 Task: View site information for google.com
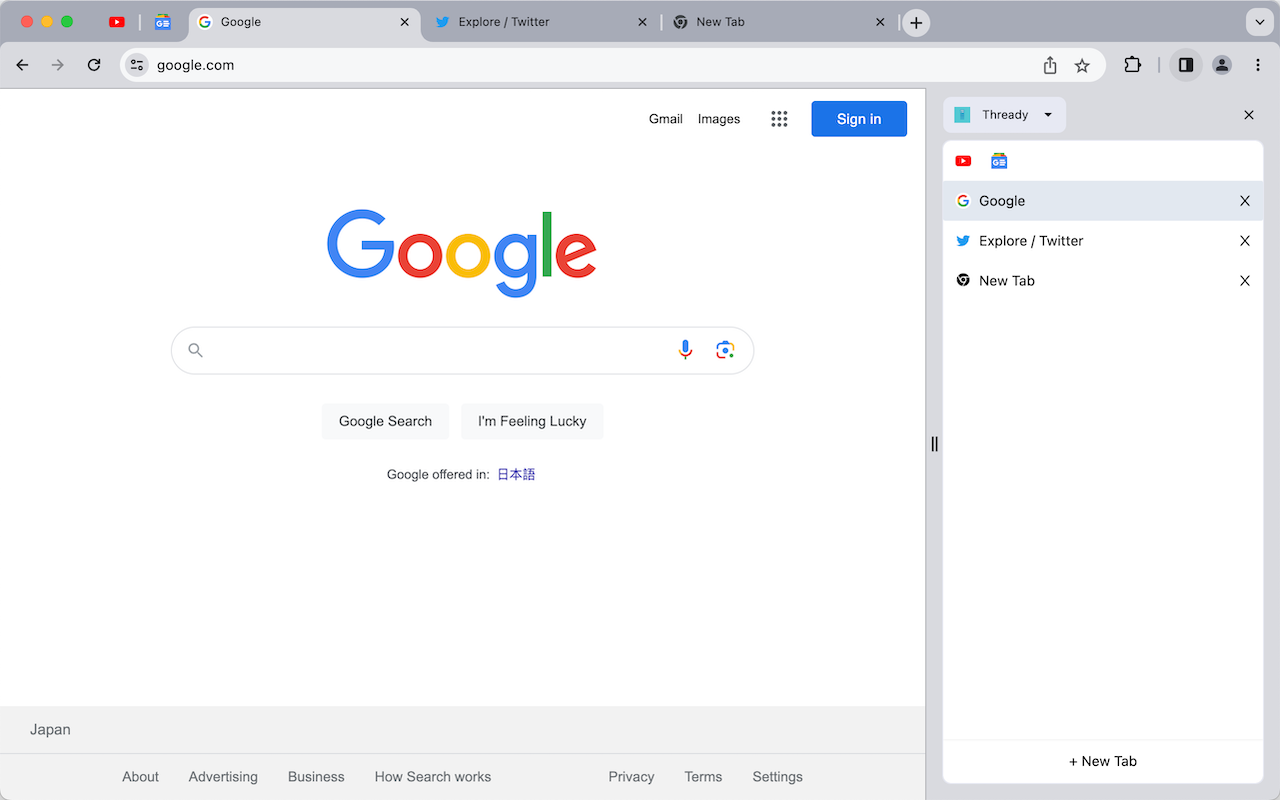137,65
